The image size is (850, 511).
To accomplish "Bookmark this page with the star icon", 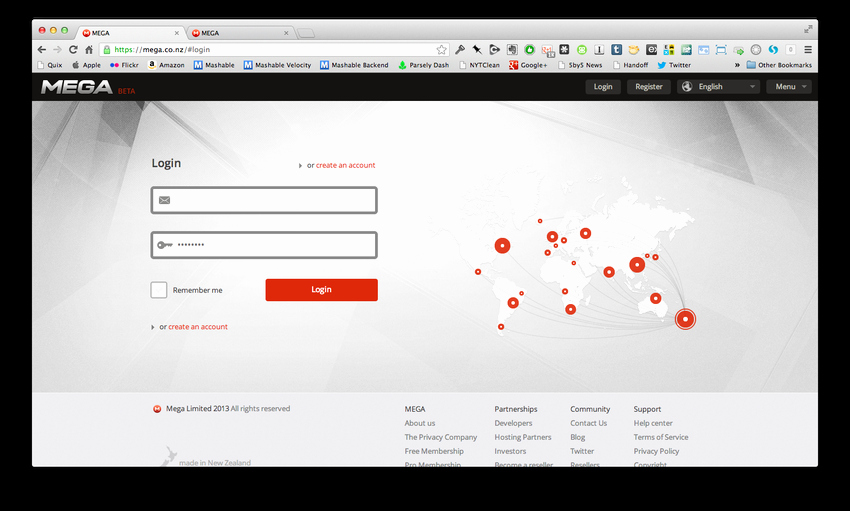I will (x=441, y=49).
